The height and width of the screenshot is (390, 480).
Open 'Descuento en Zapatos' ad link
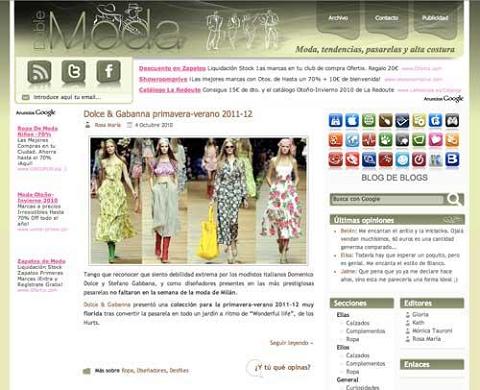click(172, 68)
